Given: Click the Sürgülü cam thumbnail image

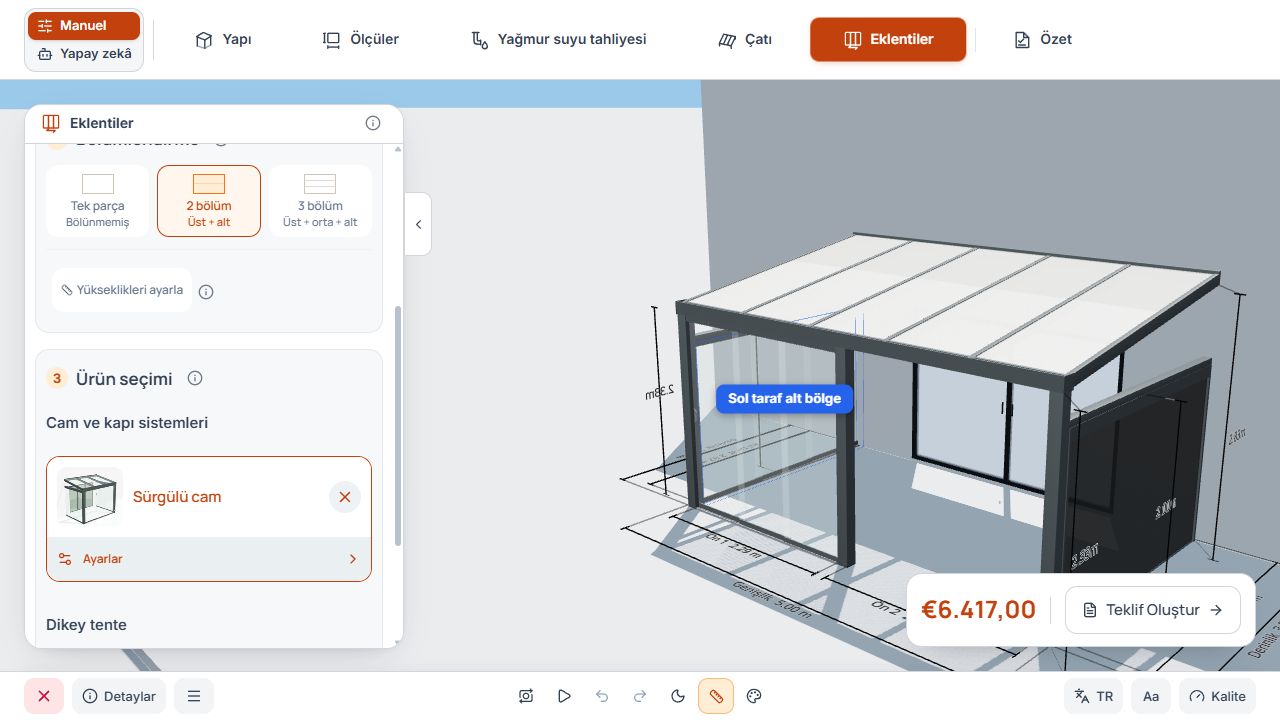Looking at the screenshot, I should [x=89, y=497].
